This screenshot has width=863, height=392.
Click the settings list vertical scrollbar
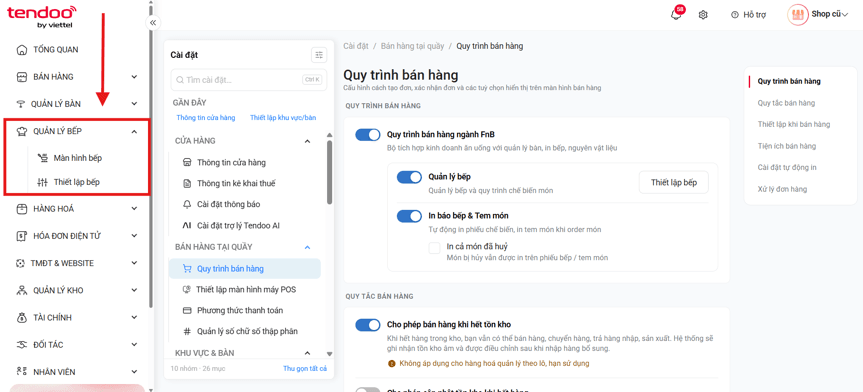(x=329, y=173)
